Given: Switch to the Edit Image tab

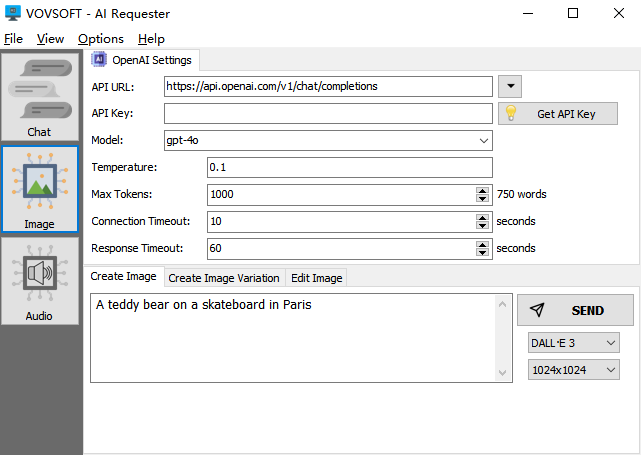Looking at the screenshot, I should (x=316, y=278).
